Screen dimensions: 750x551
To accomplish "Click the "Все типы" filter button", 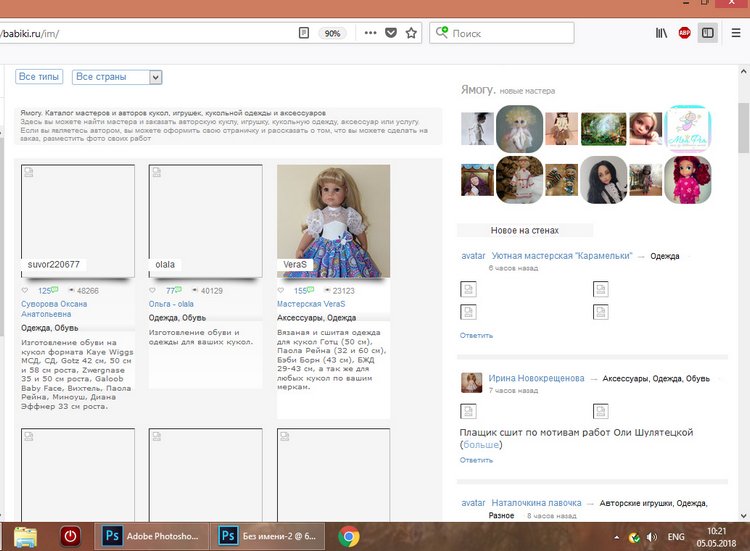I will tap(40, 77).
